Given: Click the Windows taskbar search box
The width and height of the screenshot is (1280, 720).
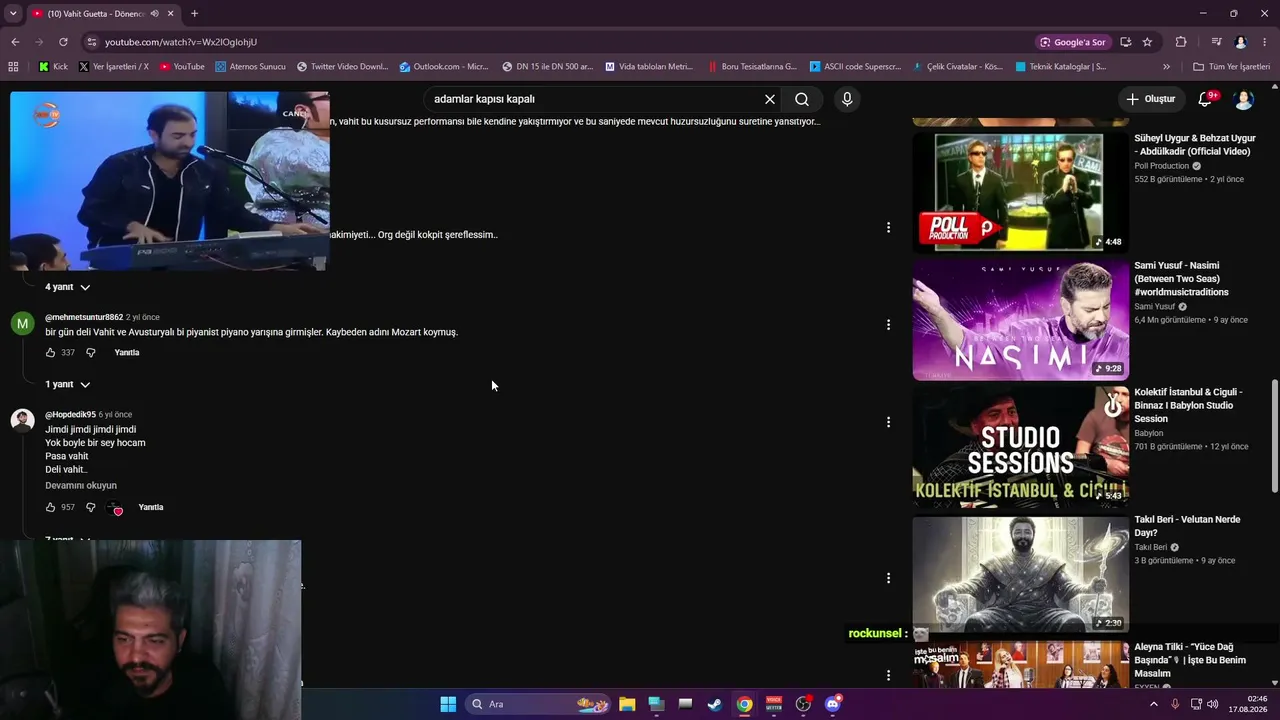Looking at the screenshot, I should click(539, 704).
